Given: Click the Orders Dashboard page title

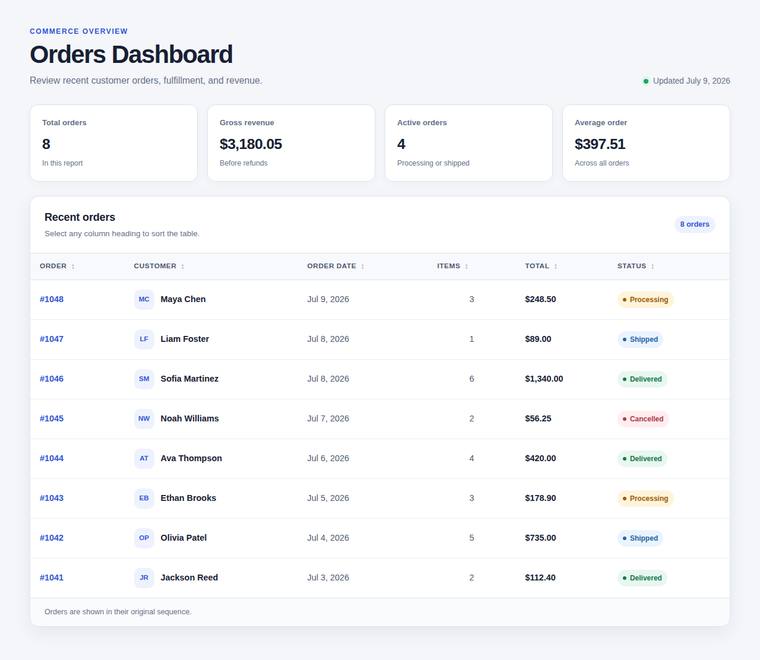Looking at the screenshot, I should (x=131, y=54).
